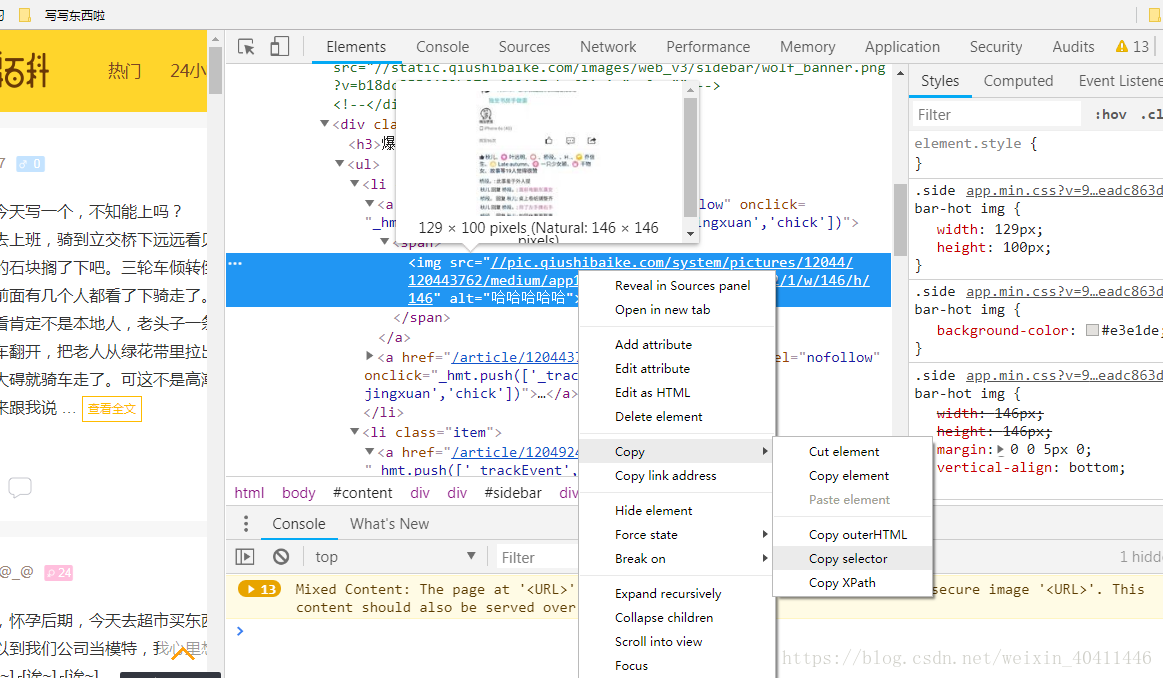Viewport: 1163px width, 678px height.
Task: Click the 查看全文 button on webpage
Action: pos(112,409)
